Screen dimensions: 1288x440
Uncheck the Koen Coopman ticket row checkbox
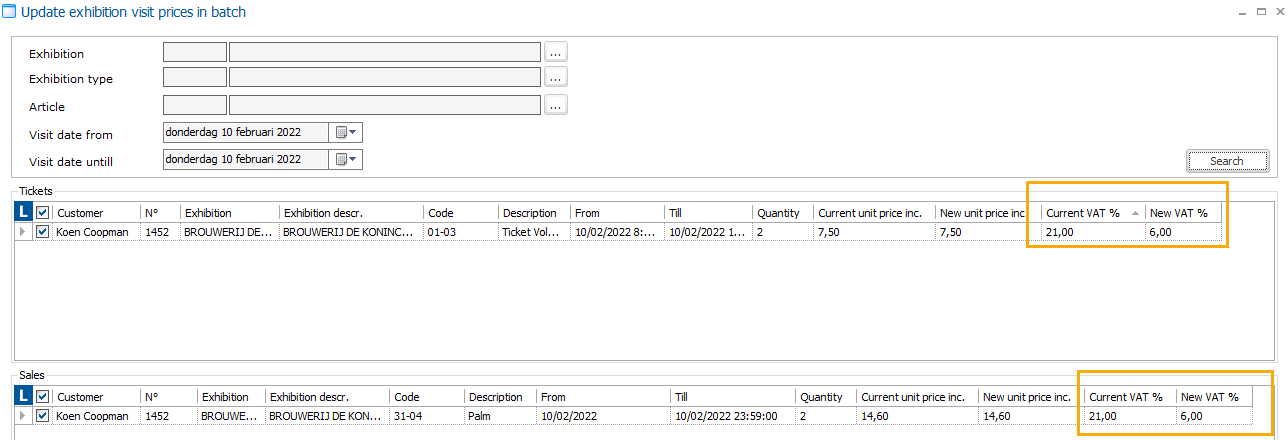[42, 232]
